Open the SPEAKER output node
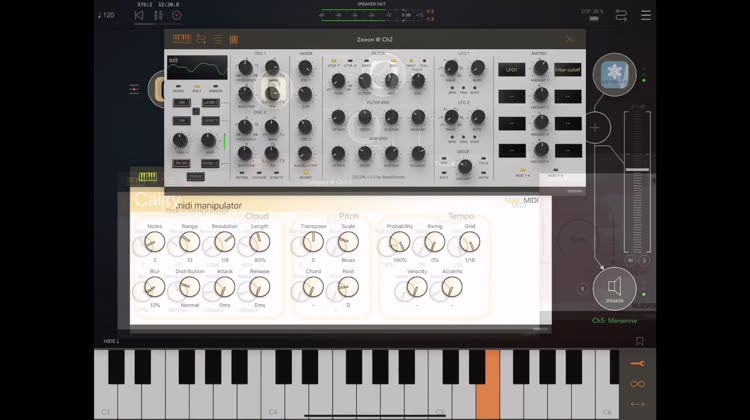This screenshot has width=750, height=420. tap(614, 289)
